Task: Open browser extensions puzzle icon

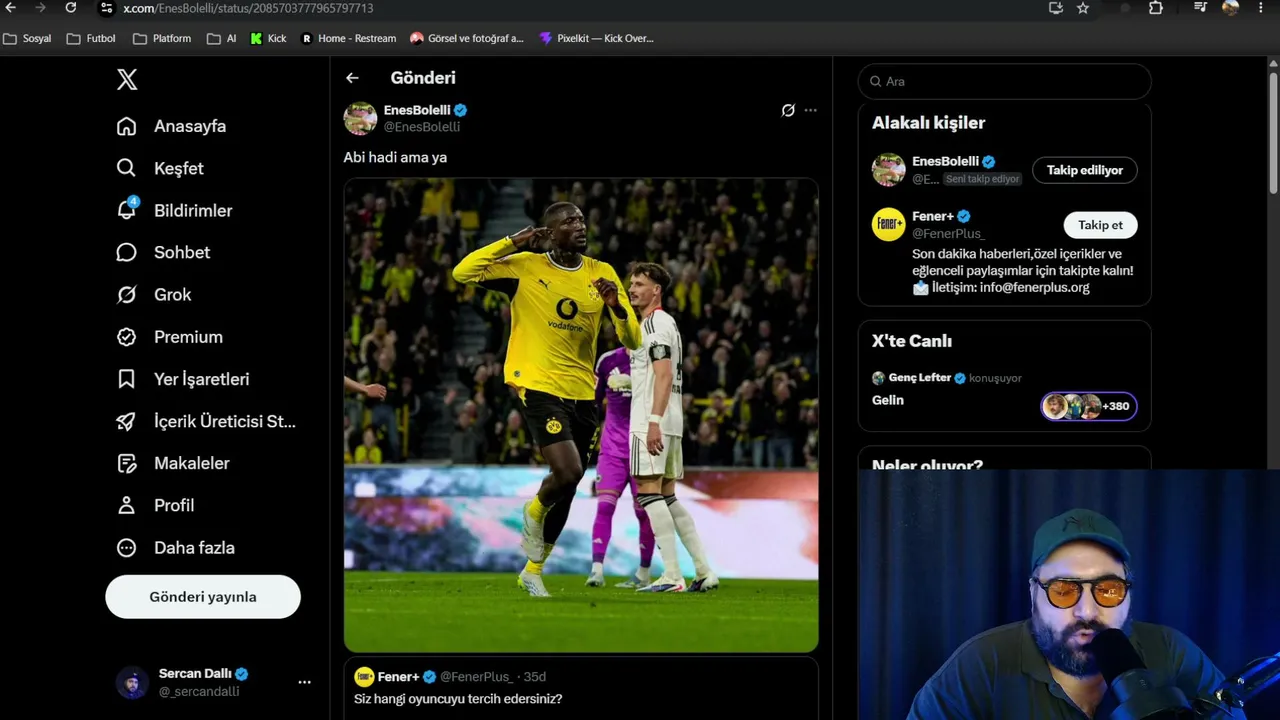Action: (1156, 8)
